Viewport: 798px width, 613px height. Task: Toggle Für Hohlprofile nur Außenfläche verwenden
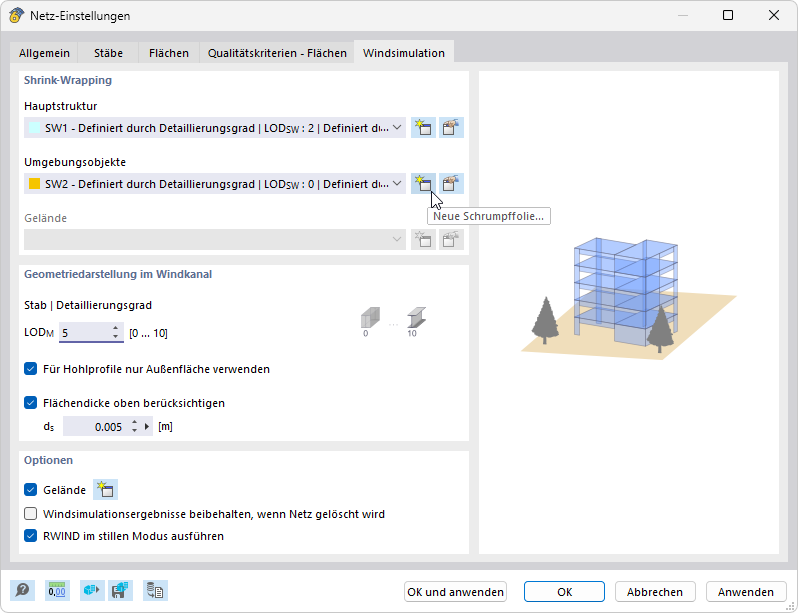click(x=31, y=369)
